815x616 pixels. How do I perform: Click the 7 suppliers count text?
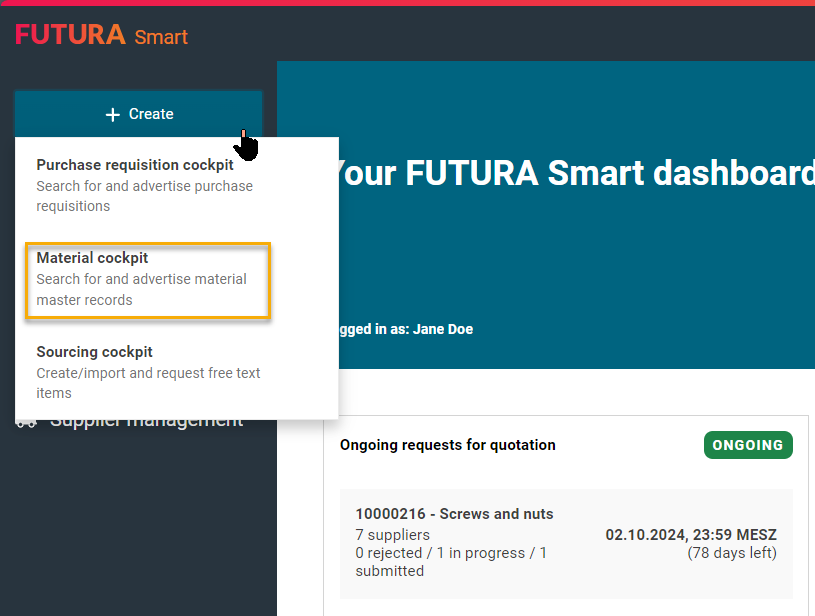pyautogui.click(x=392, y=535)
